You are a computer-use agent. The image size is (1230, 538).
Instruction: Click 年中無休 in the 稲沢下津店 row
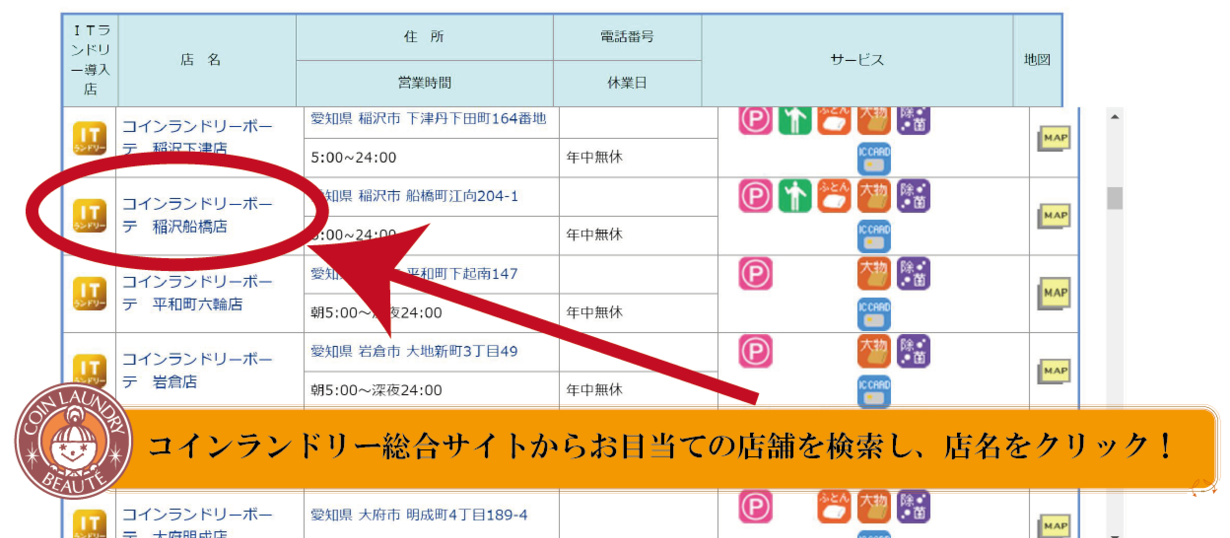click(x=594, y=157)
